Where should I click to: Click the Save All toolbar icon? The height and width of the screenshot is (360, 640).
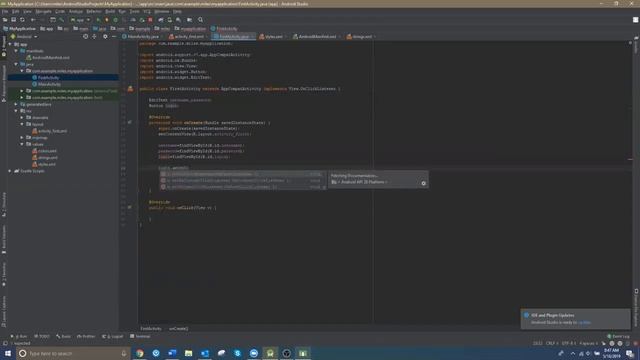pyautogui.click(x=13, y=20)
